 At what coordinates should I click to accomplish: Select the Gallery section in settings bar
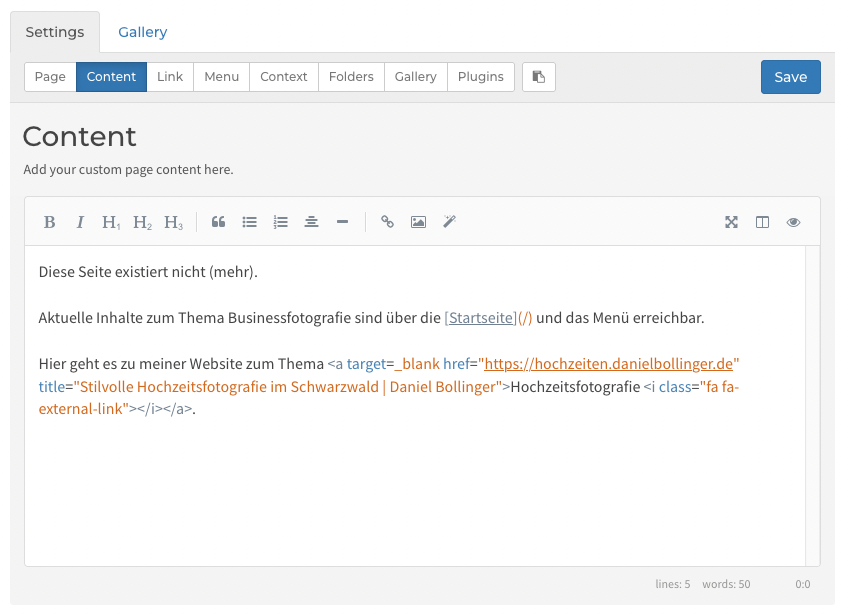click(416, 77)
